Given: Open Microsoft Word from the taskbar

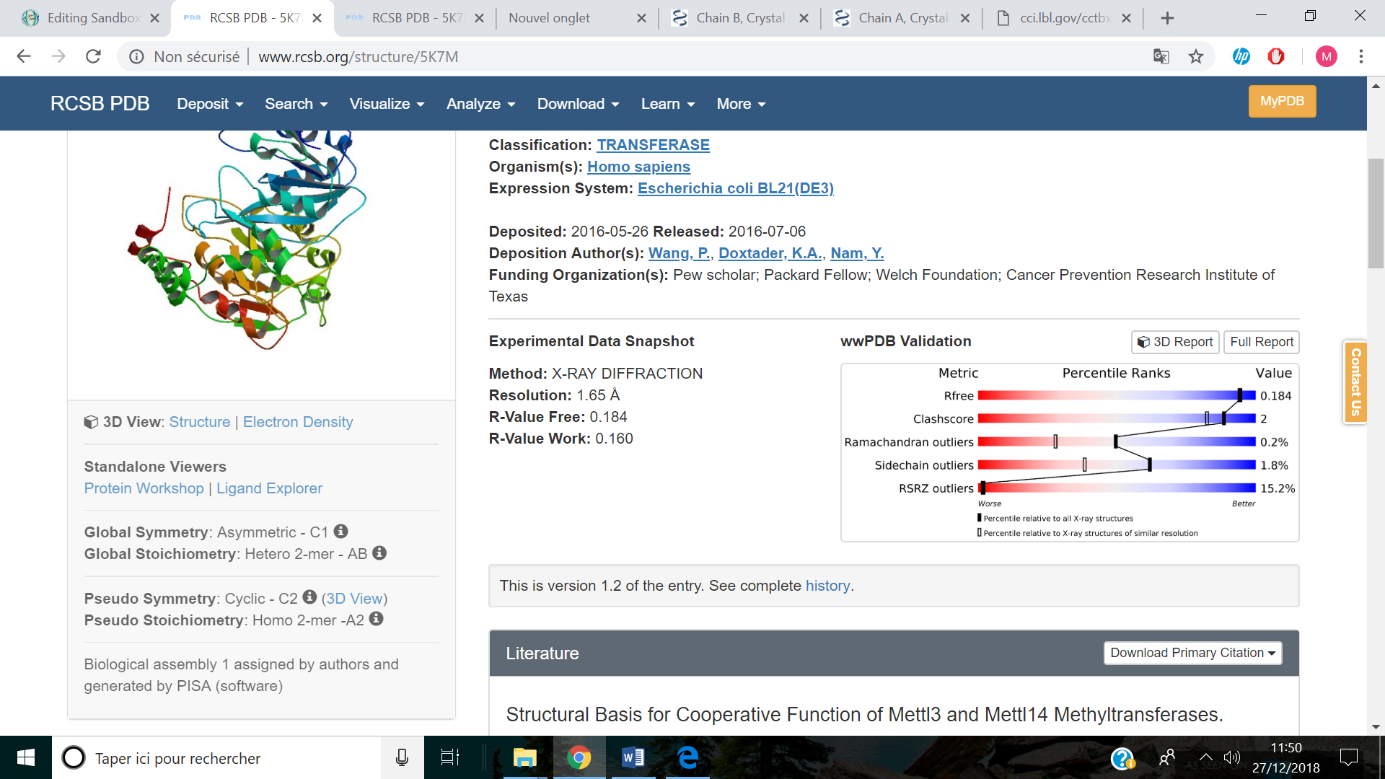Looking at the screenshot, I should click(633, 758).
